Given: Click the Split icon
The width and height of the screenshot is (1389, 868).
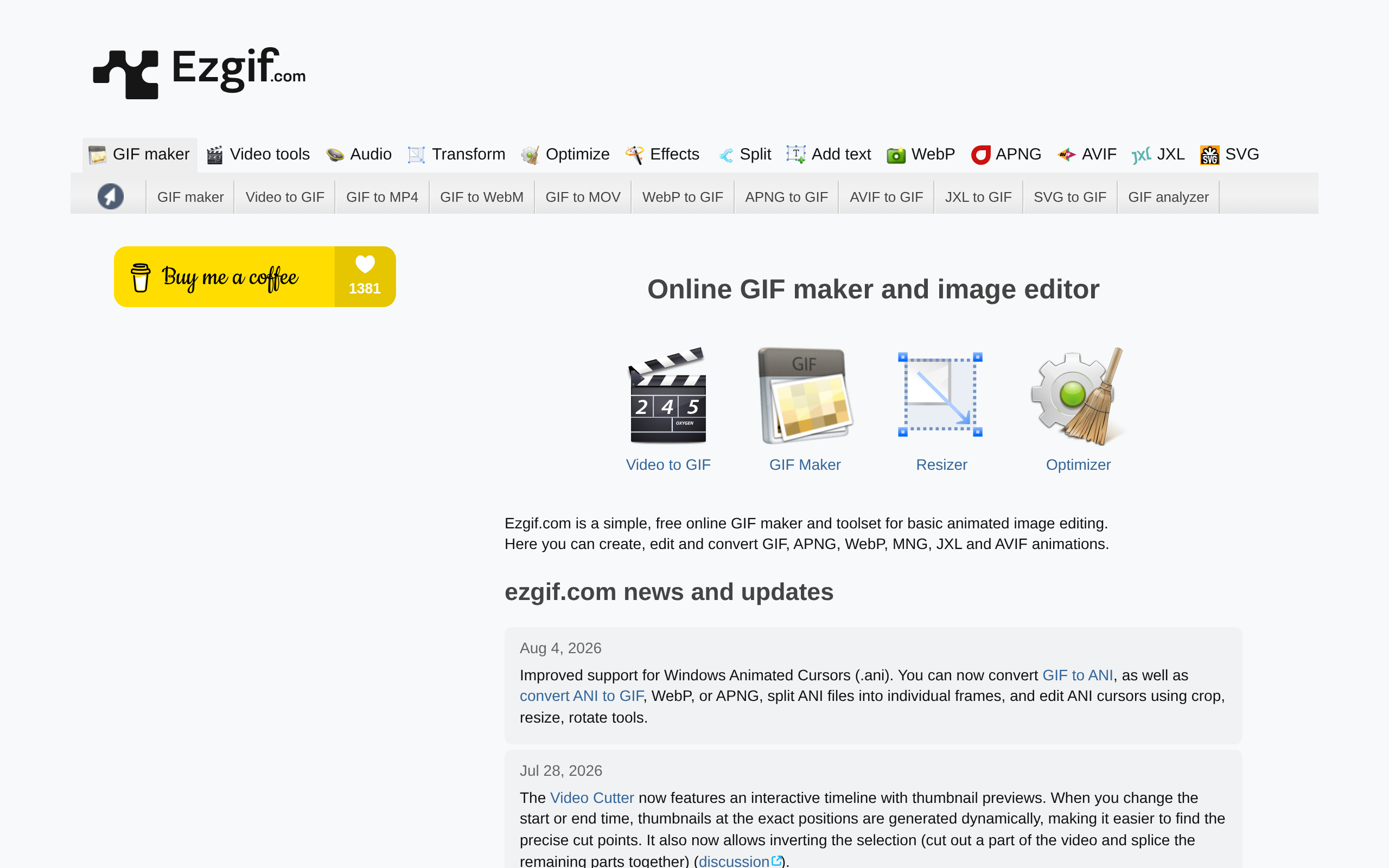Looking at the screenshot, I should pyautogui.click(x=725, y=155).
